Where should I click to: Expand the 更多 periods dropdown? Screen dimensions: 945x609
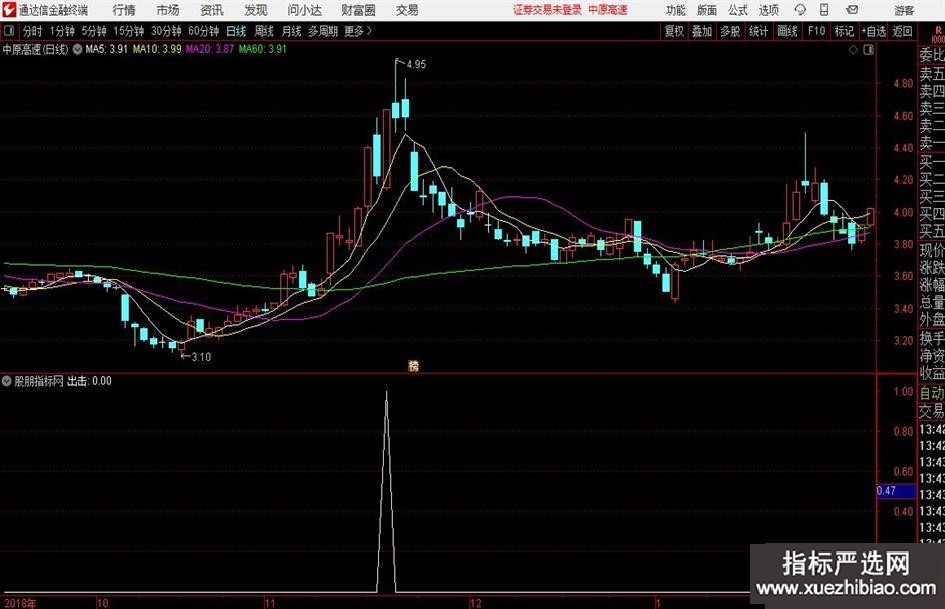click(358, 31)
